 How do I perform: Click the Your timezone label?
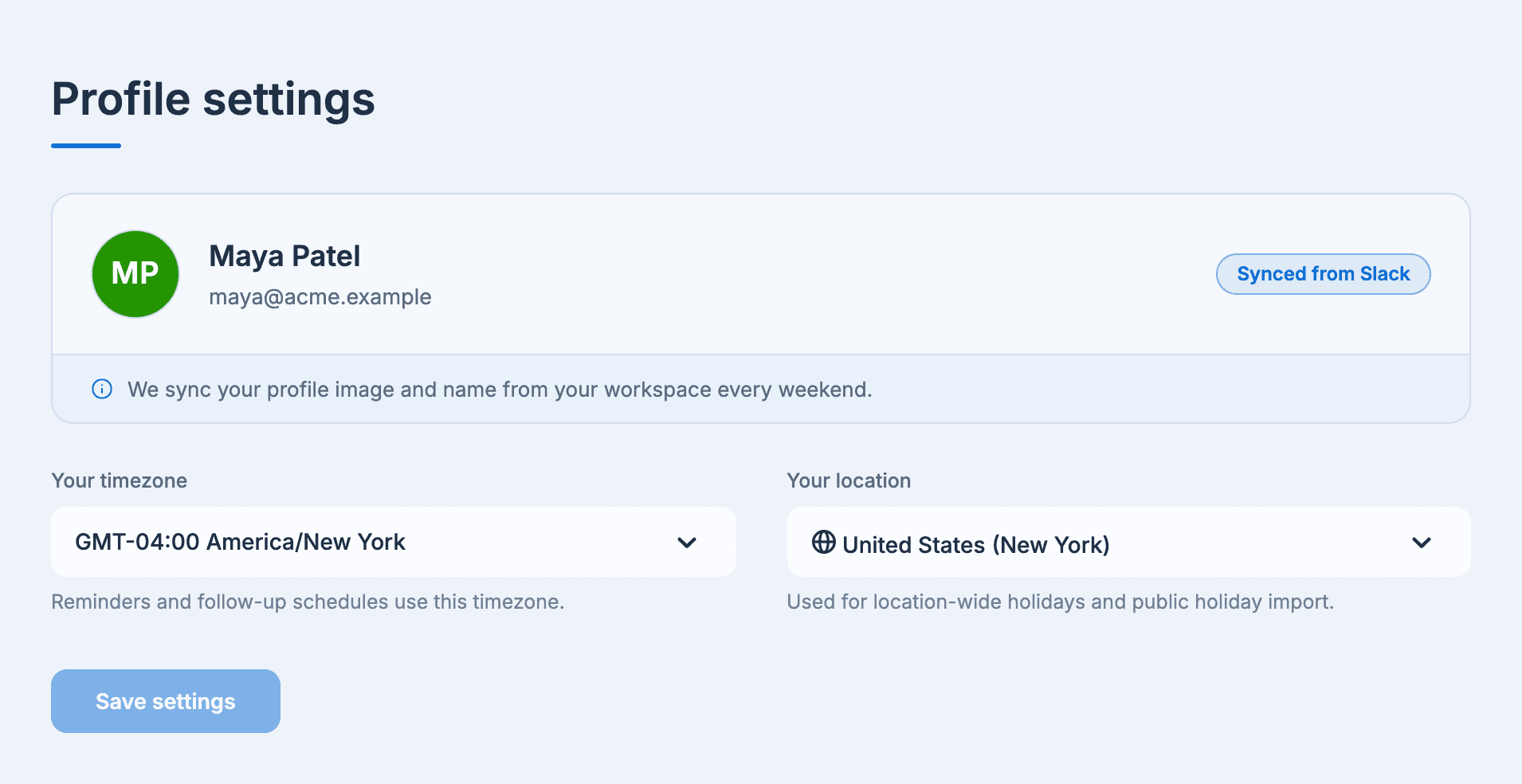pos(120,480)
